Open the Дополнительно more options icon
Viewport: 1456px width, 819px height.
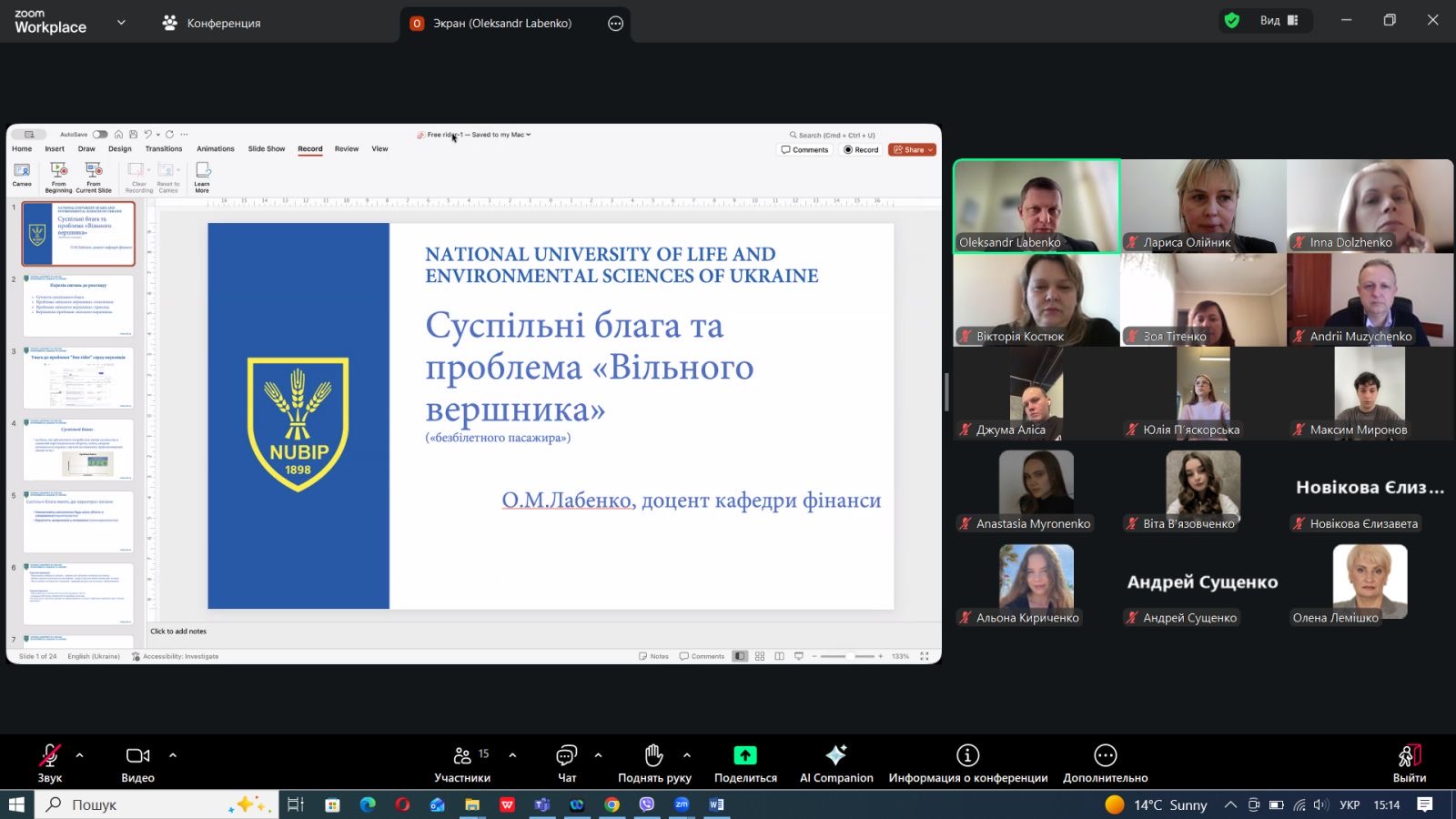(x=1105, y=755)
